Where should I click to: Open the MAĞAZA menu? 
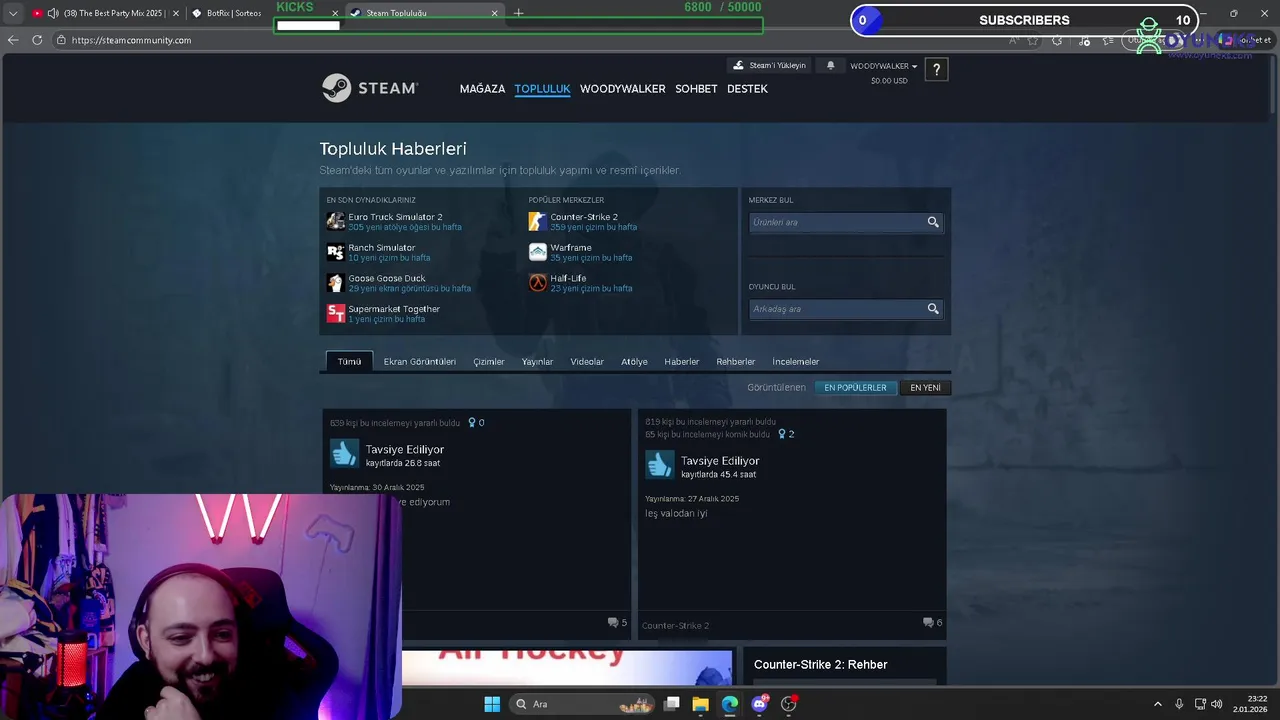click(x=482, y=89)
